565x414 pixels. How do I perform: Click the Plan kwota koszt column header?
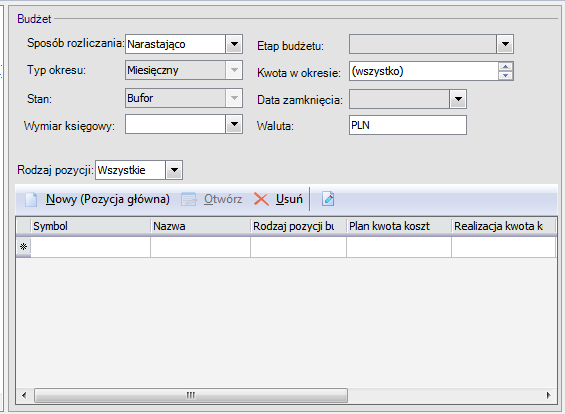pyautogui.click(x=399, y=226)
